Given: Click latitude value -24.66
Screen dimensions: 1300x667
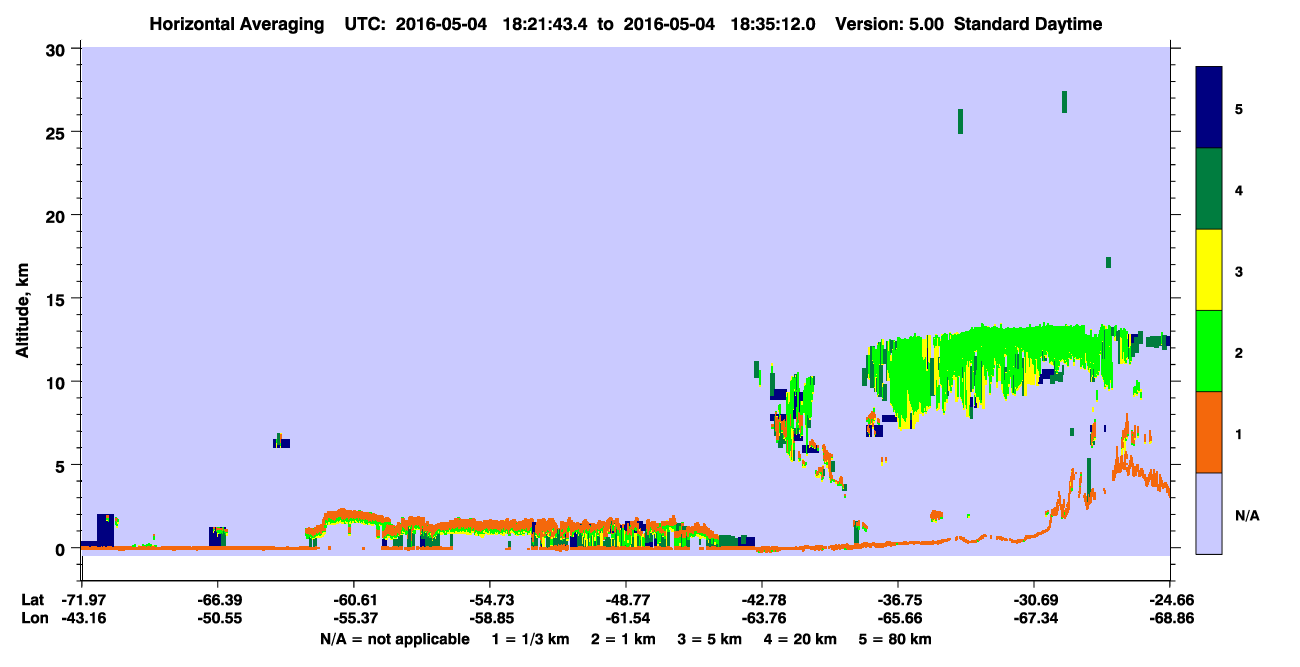Looking at the screenshot, I should point(1170,600).
